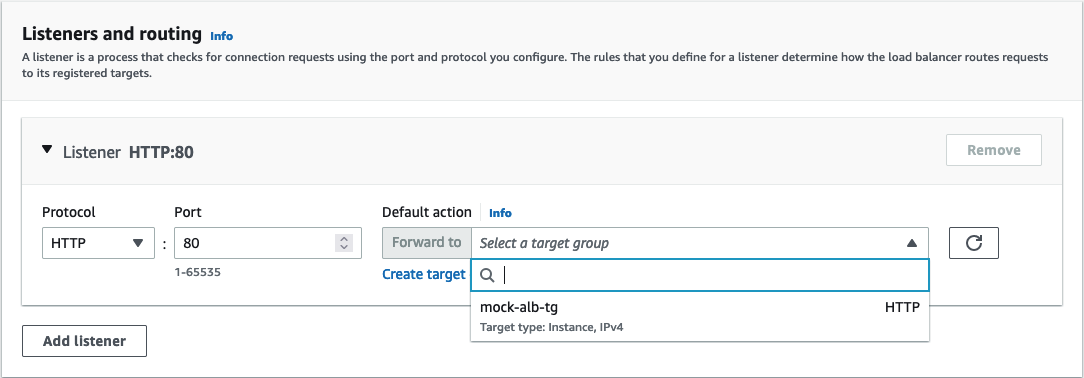
Task: Click the up arrow on target group dropdown
Action: pos(911,243)
